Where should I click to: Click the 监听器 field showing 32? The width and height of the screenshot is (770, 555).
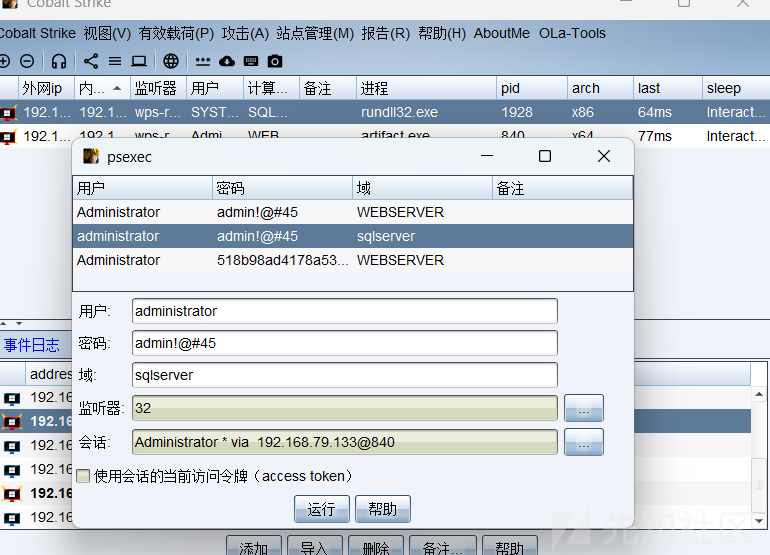pyautogui.click(x=345, y=408)
